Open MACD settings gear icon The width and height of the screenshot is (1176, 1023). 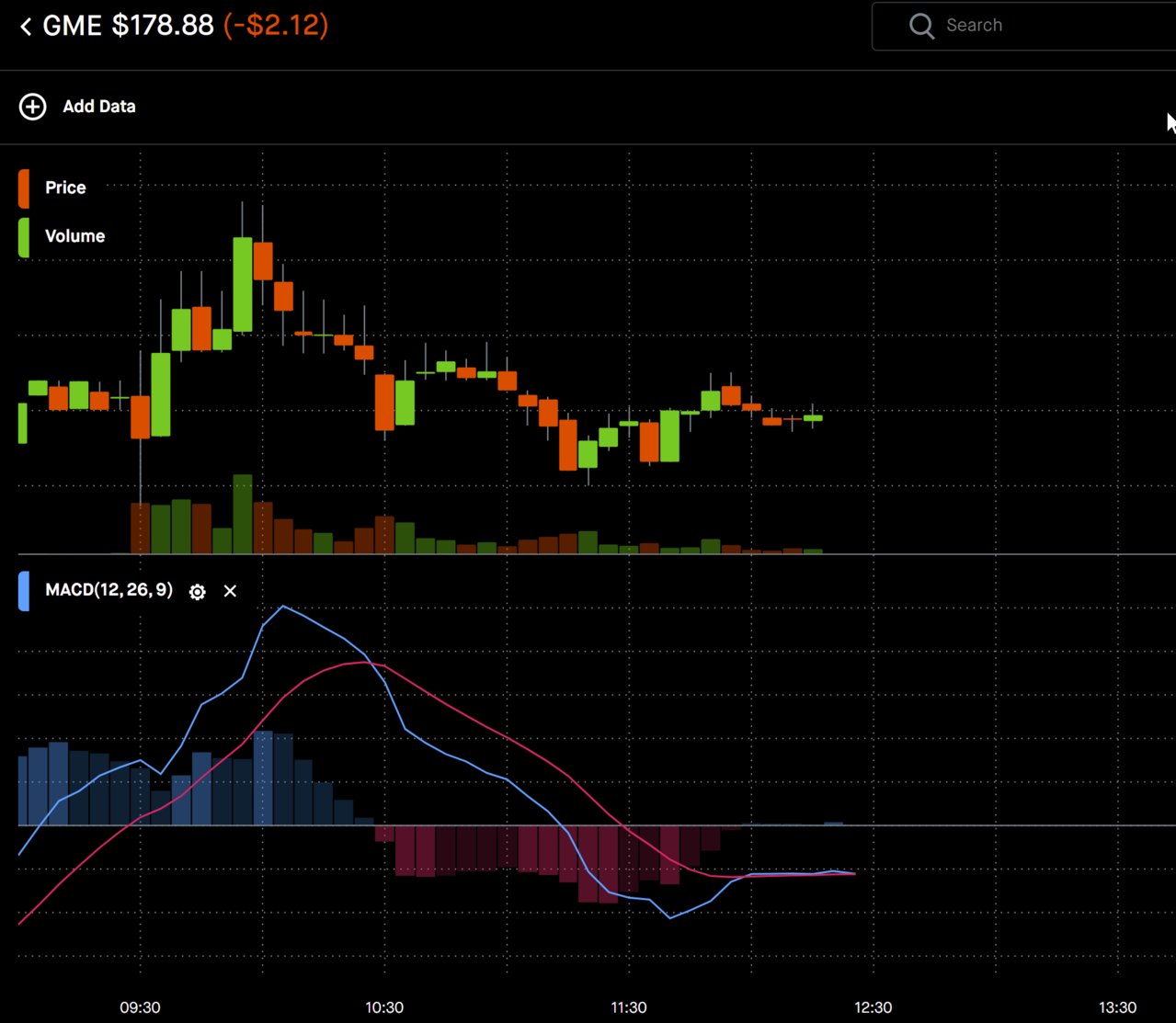coord(197,592)
